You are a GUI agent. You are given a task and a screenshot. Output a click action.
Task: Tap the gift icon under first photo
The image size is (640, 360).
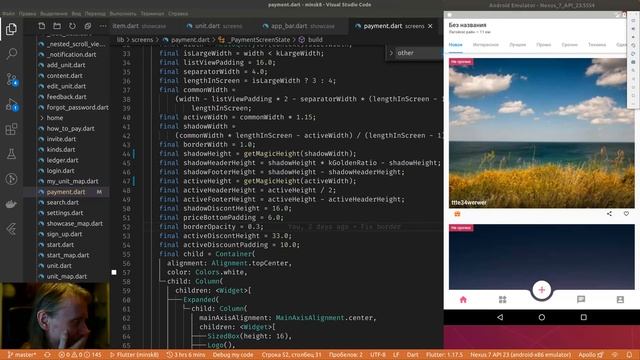(x=457, y=213)
